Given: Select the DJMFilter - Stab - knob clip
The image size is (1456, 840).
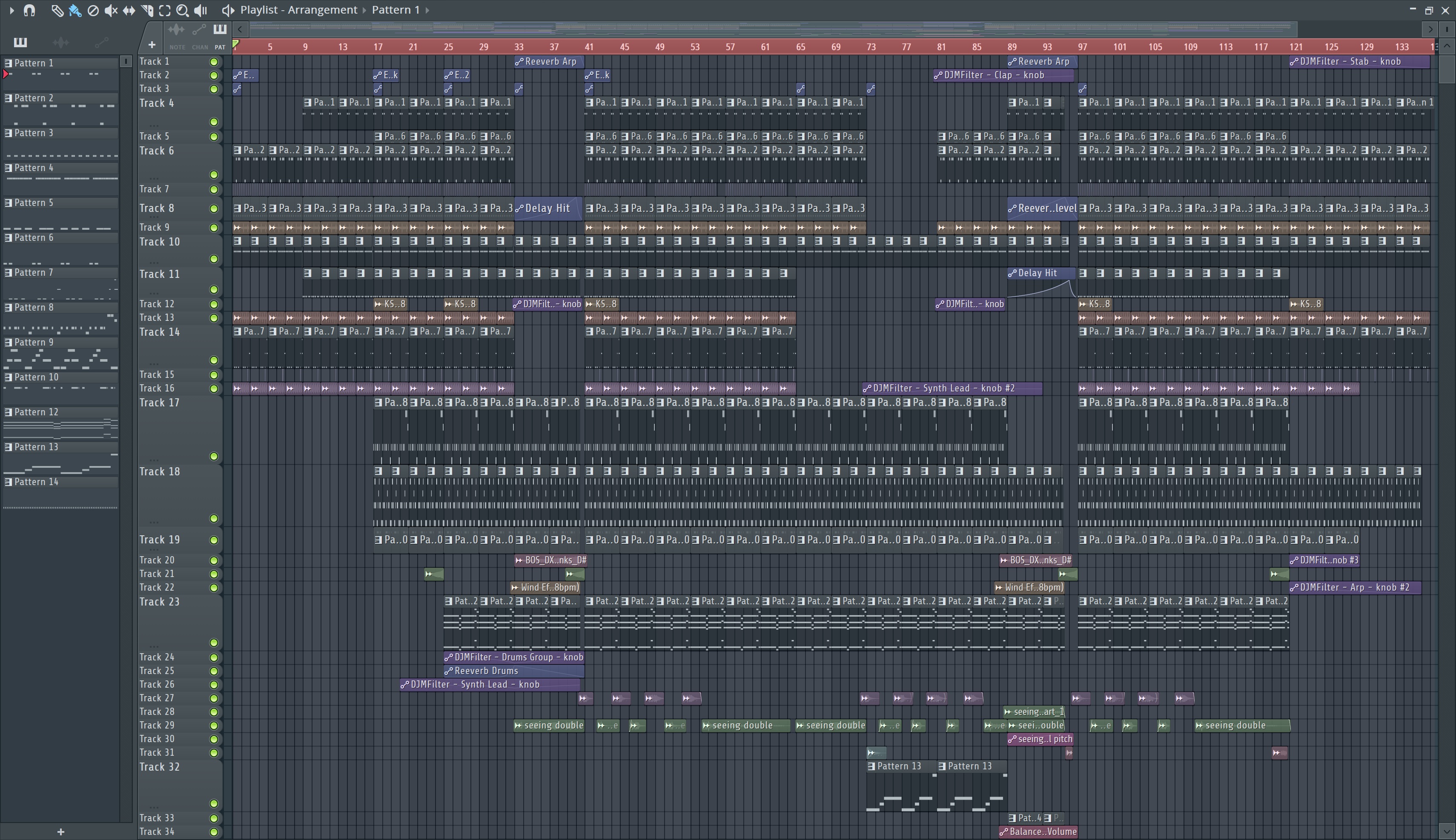Looking at the screenshot, I should (1360, 61).
